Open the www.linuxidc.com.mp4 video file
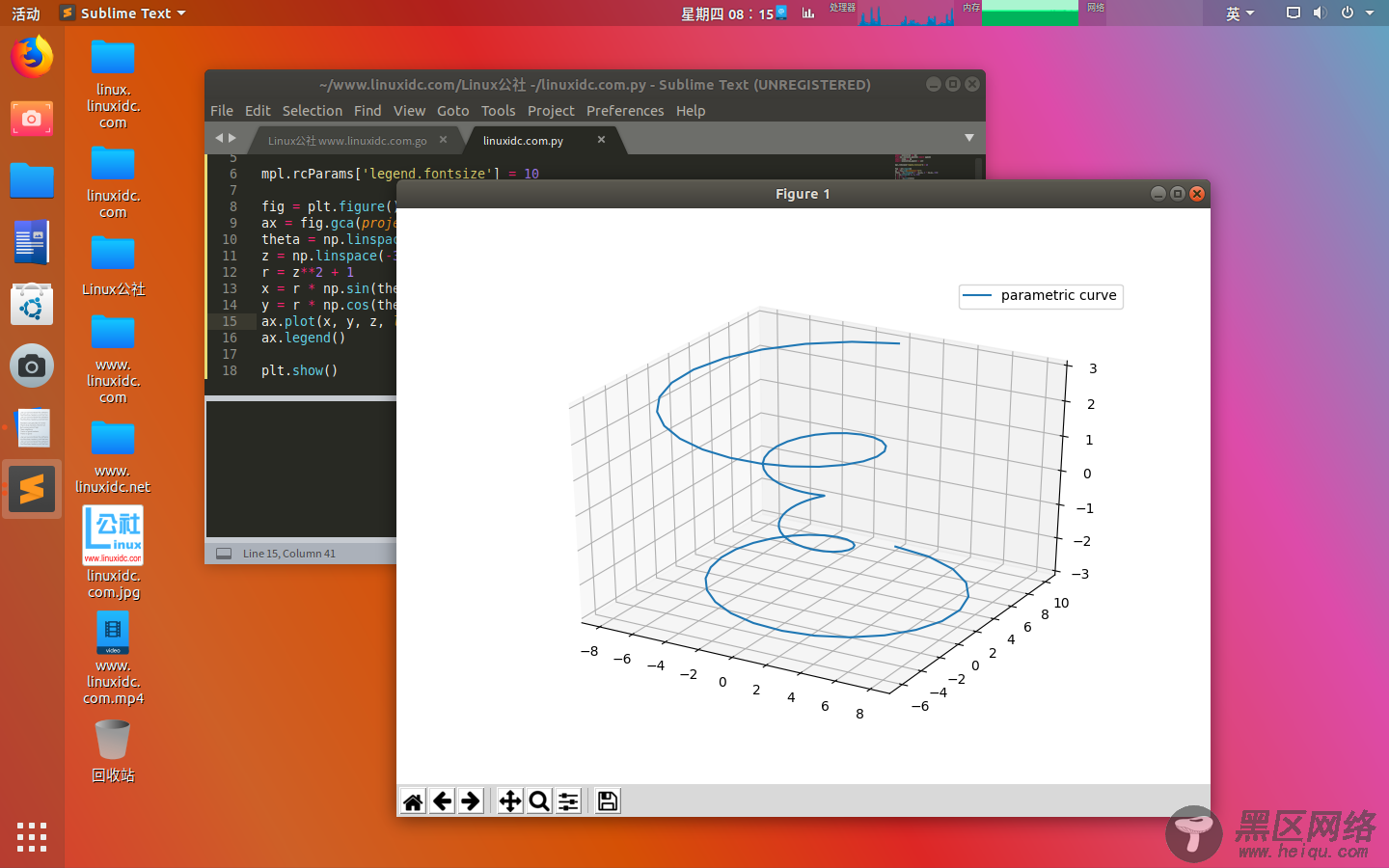The height and width of the screenshot is (868, 1389). 113,659
